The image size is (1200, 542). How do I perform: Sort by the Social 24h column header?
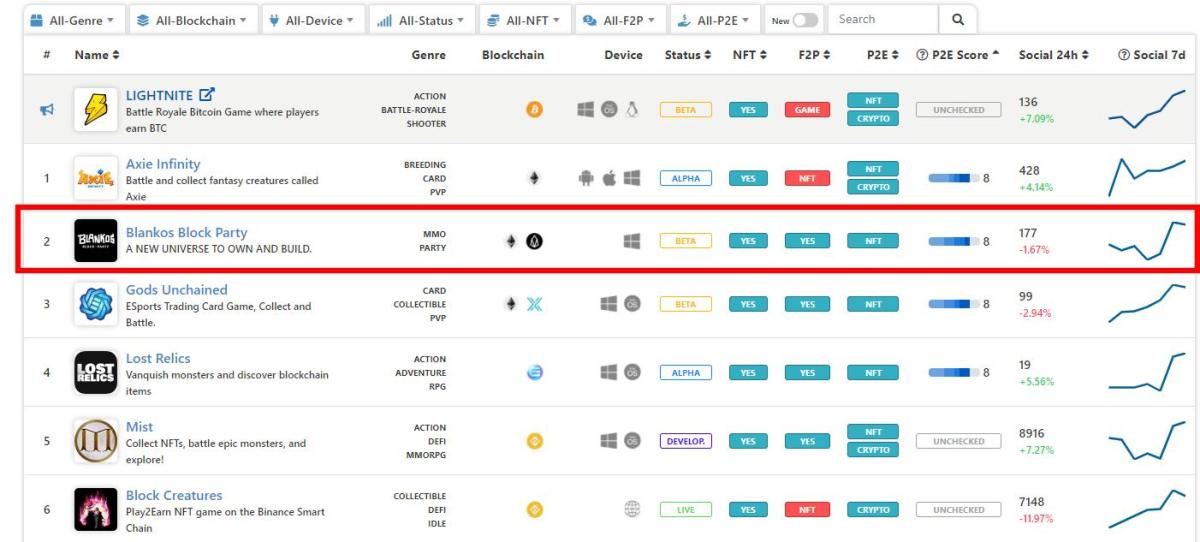pos(1053,55)
